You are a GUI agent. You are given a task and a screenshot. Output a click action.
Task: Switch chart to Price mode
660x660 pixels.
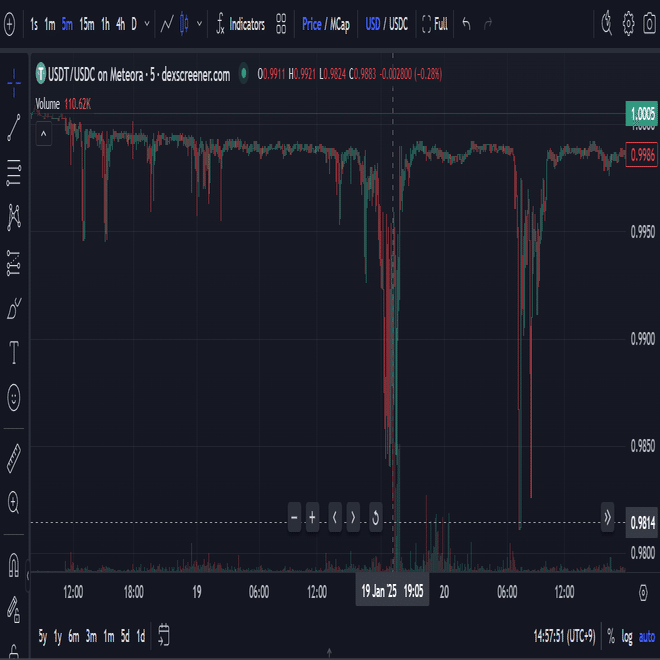coord(311,24)
